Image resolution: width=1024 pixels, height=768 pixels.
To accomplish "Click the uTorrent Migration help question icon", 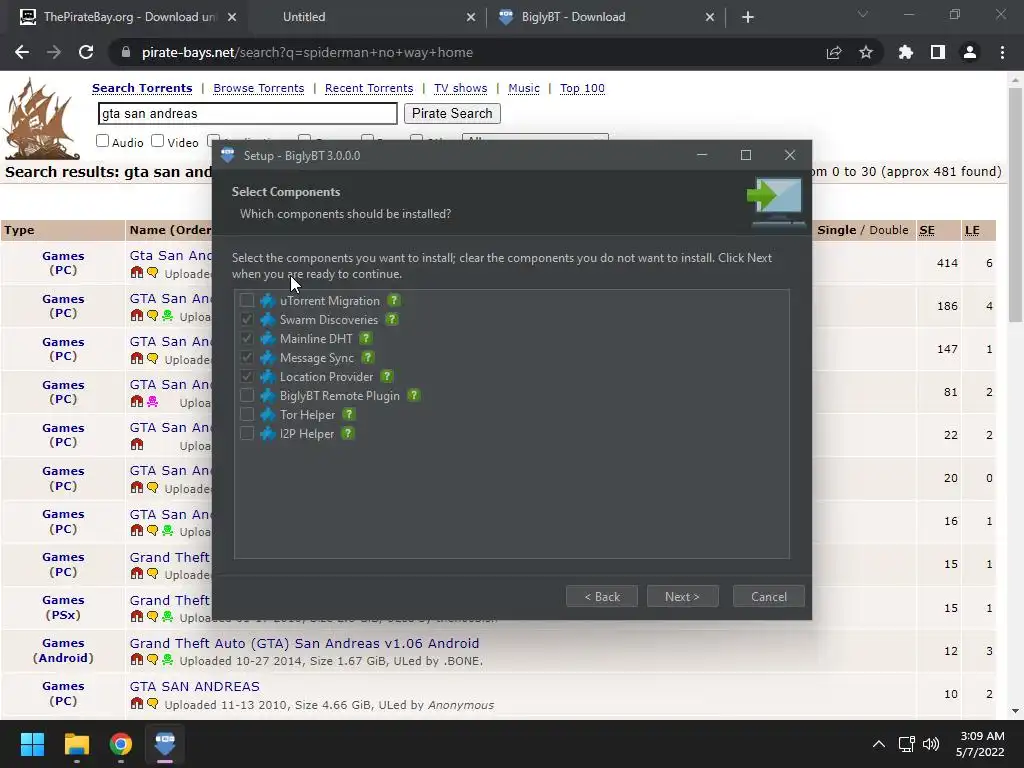I will click(393, 300).
